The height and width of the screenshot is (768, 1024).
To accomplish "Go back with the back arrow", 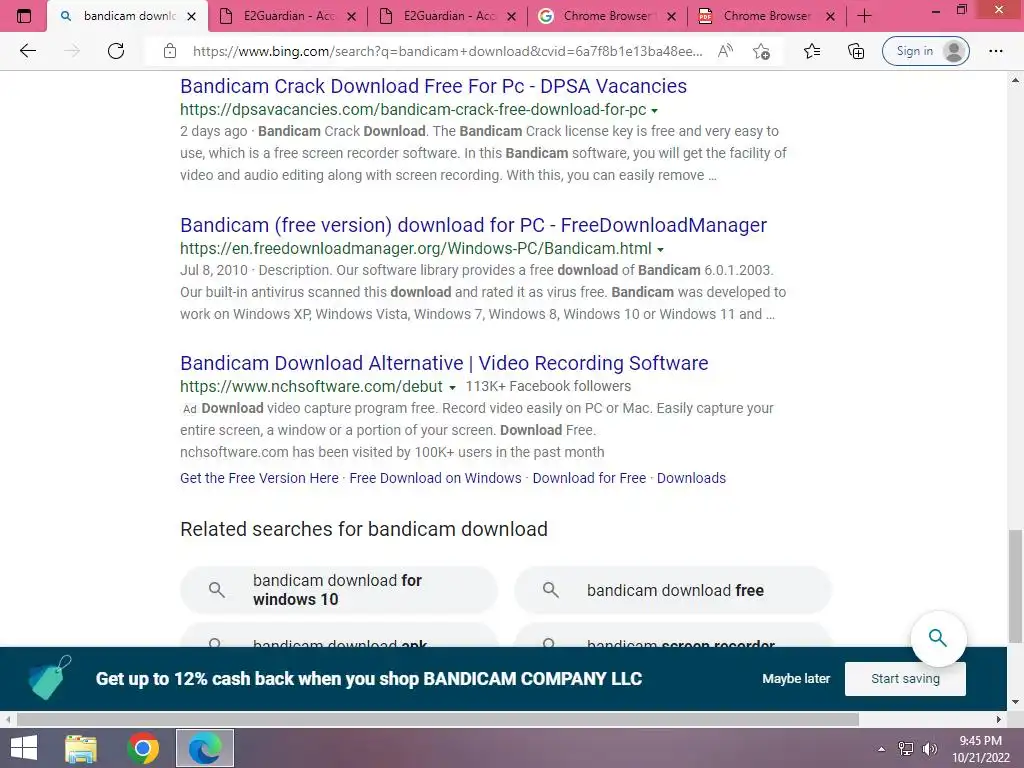I will pyautogui.click(x=27, y=51).
